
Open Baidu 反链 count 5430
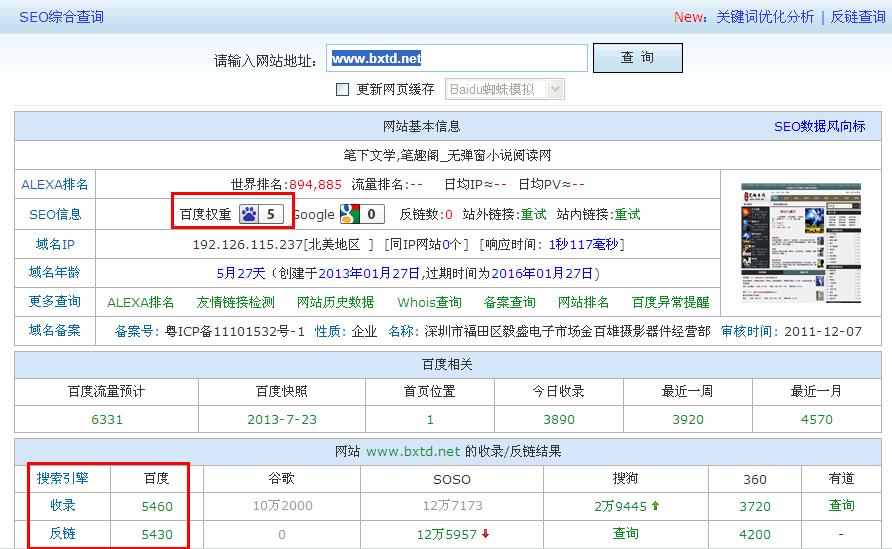157,535
